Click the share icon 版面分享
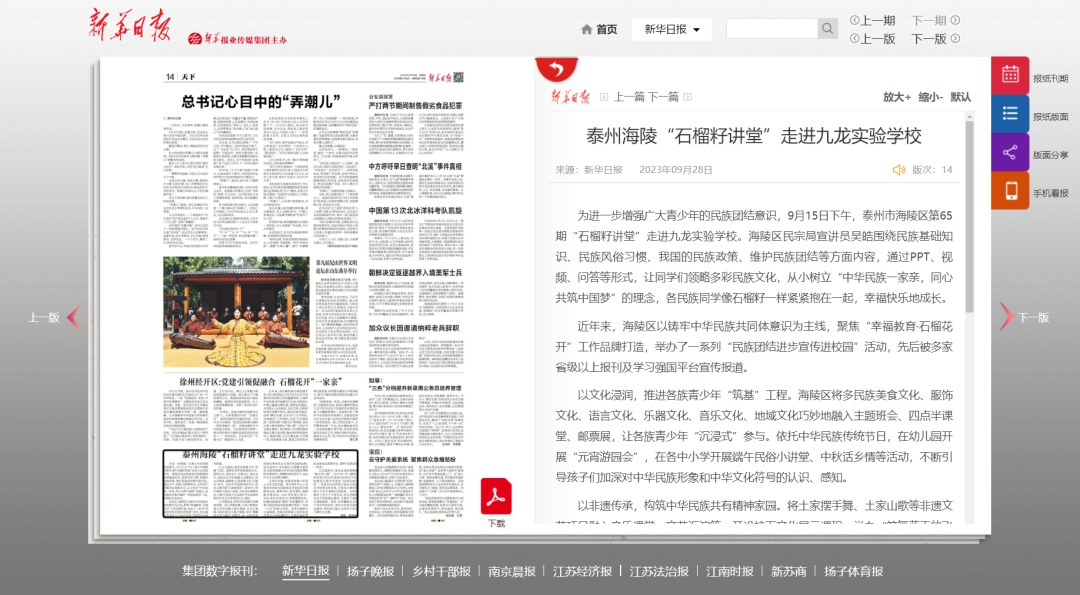 tap(1010, 152)
